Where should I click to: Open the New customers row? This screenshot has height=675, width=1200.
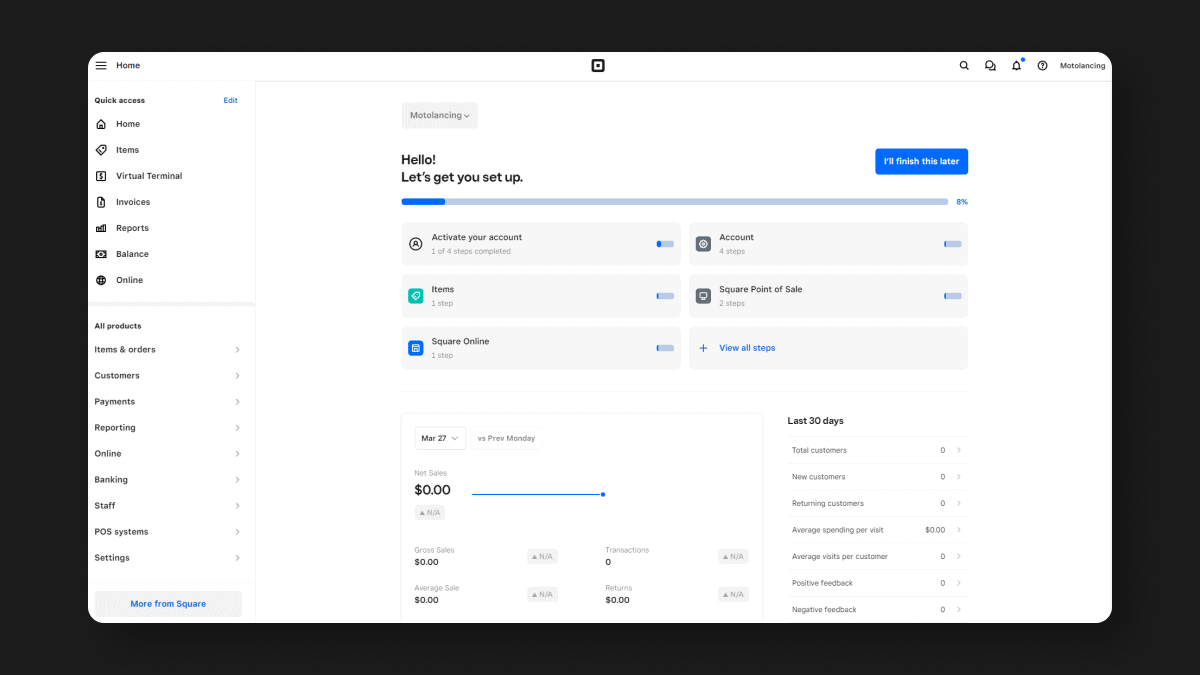coord(878,477)
